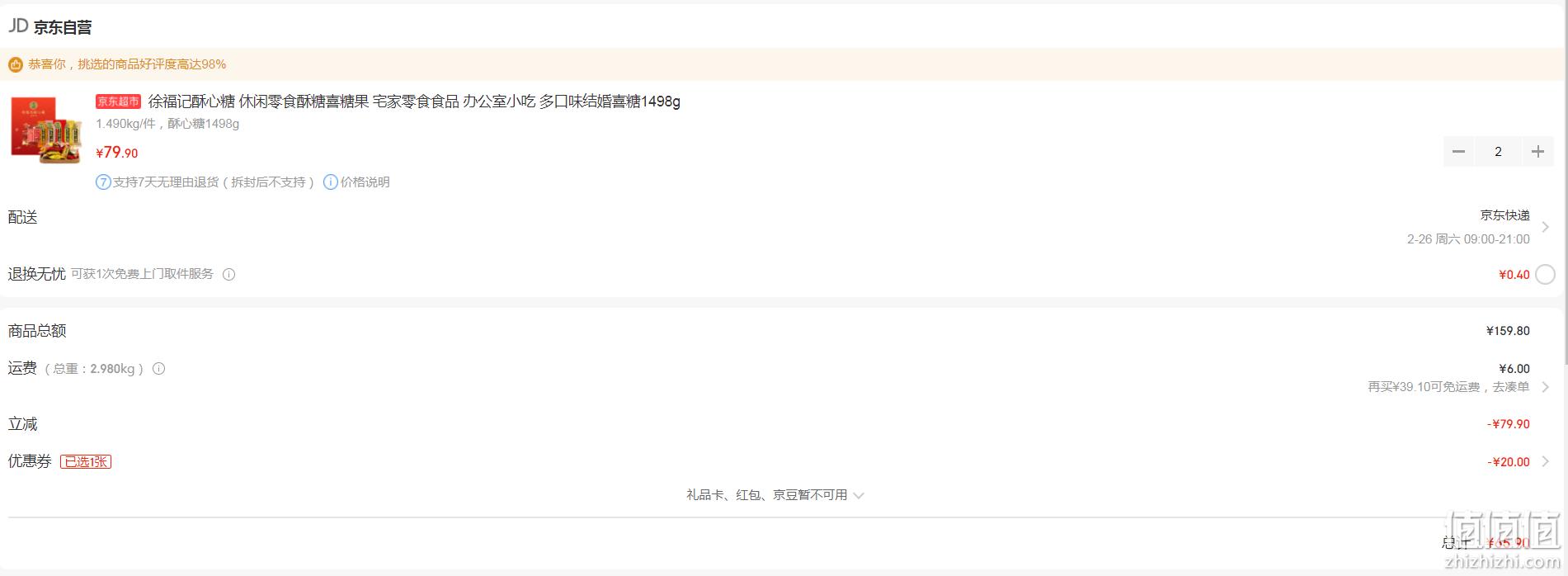
Task: Open the 去凑单 free shipping chevron
Action: (1545, 387)
